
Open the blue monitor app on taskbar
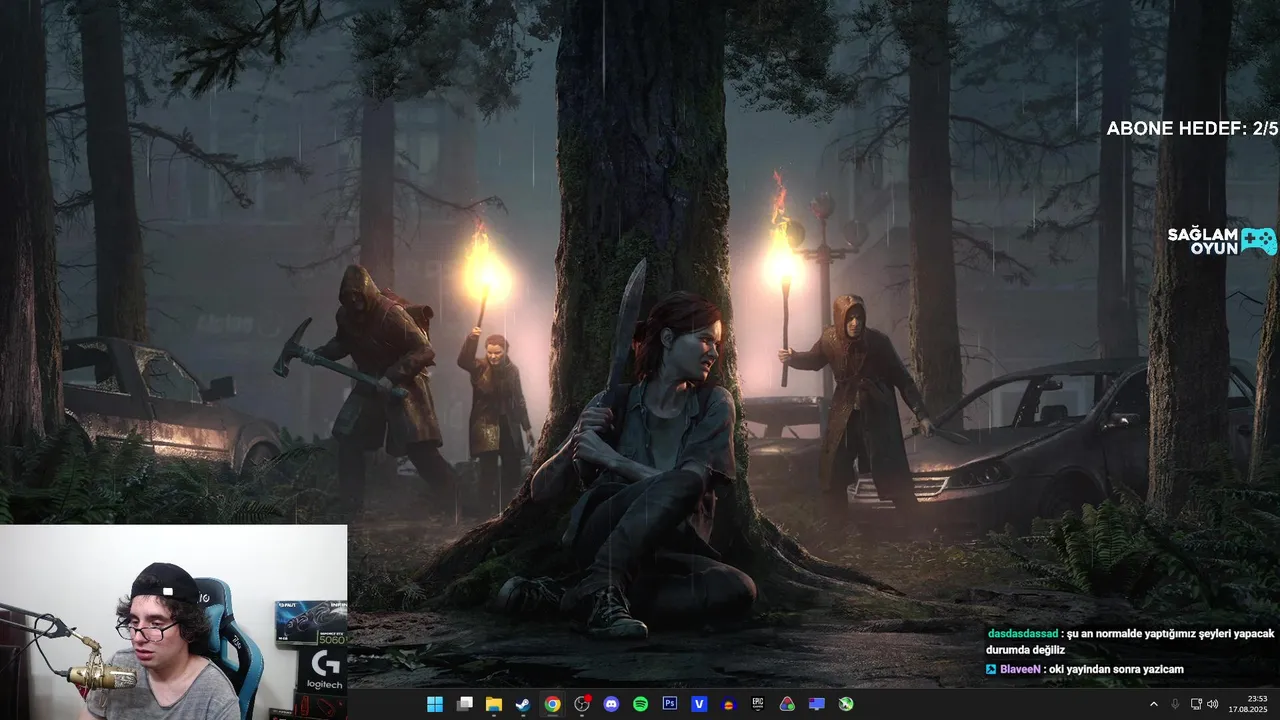tap(817, 704)
